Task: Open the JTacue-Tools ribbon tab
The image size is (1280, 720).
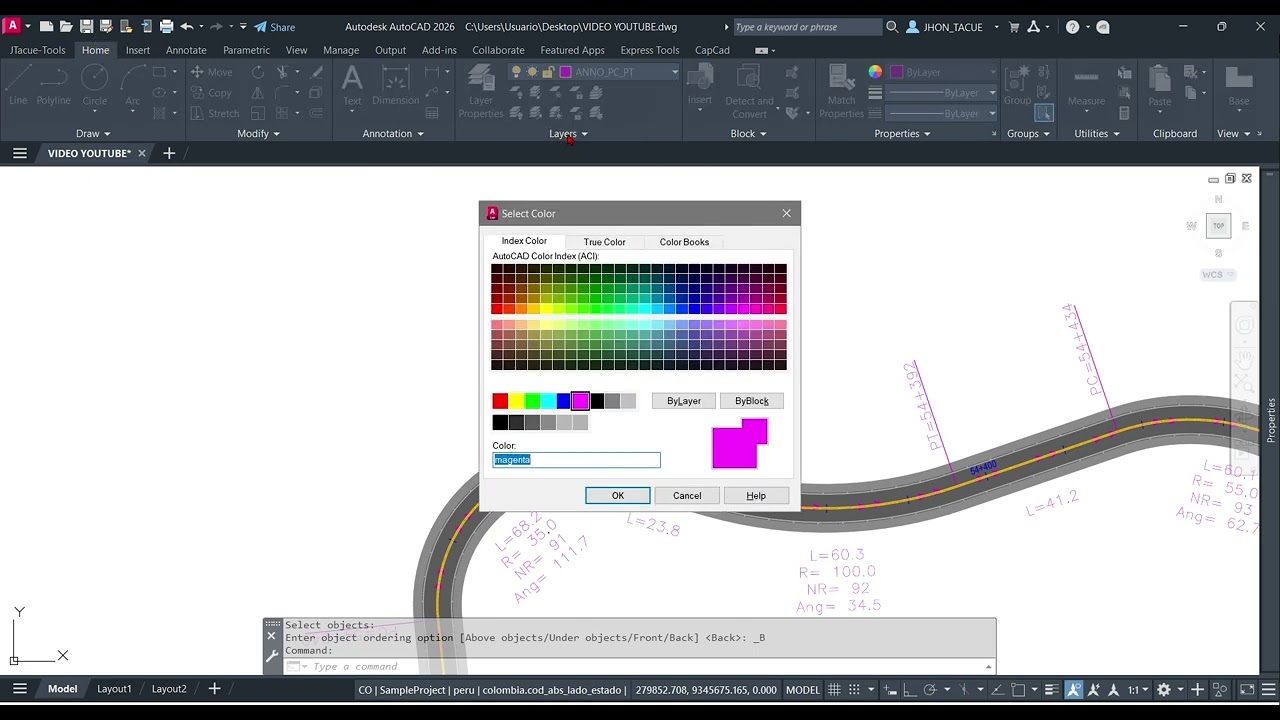Action: pos(38,50)
